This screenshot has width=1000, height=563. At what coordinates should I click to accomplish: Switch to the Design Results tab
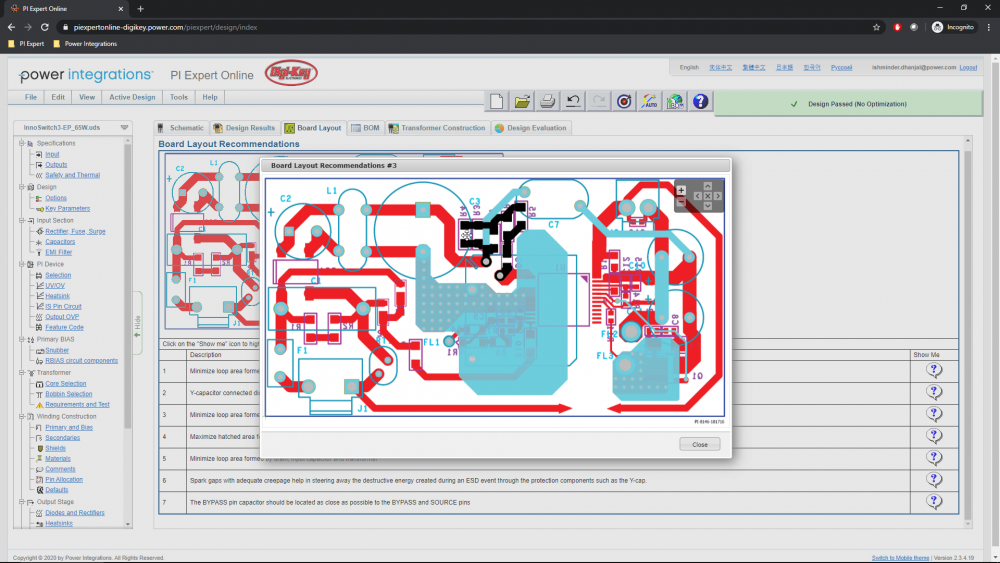click(x=244, y=128)
